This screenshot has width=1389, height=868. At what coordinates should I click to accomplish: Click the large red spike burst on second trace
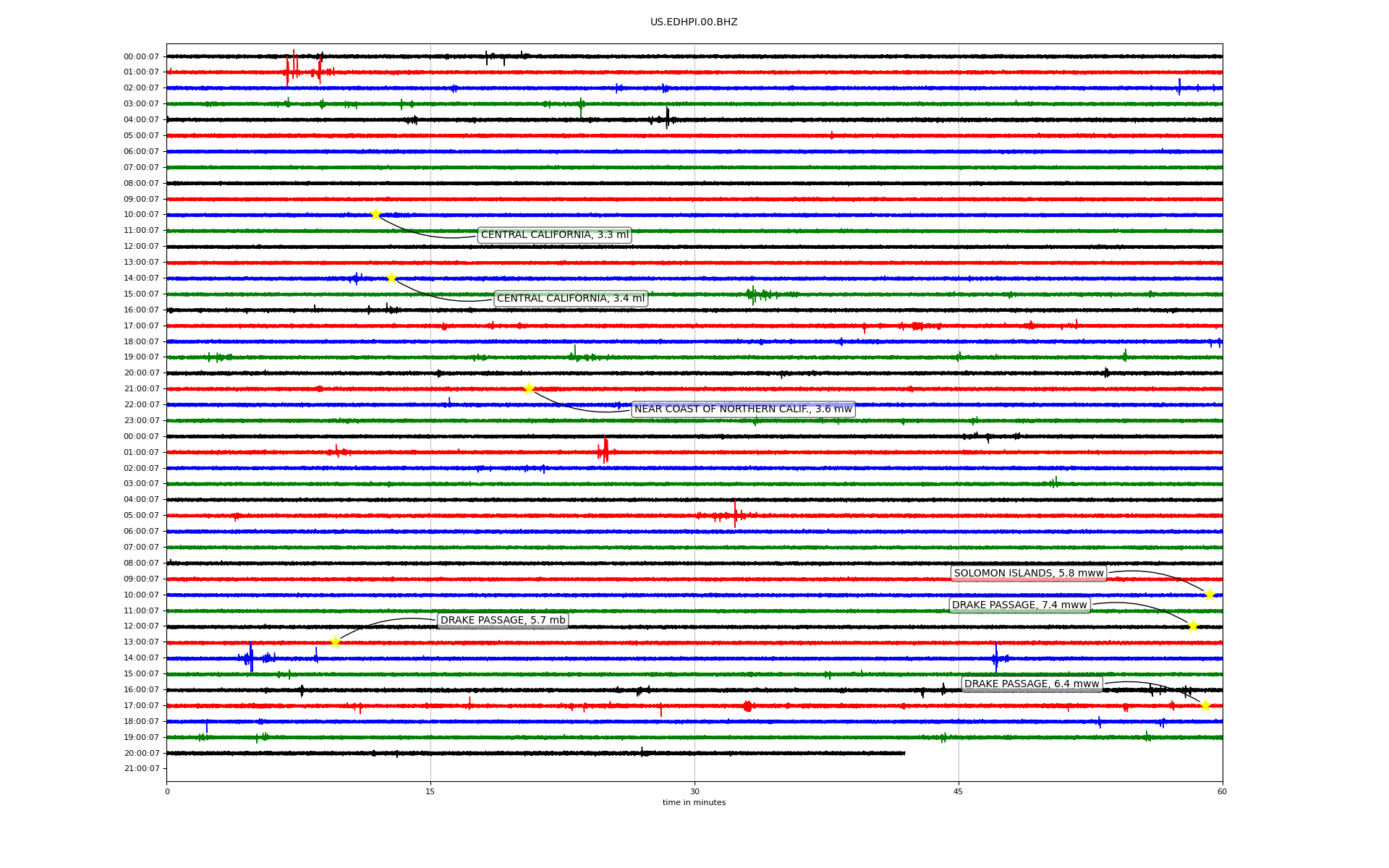[x=292, y=69]
